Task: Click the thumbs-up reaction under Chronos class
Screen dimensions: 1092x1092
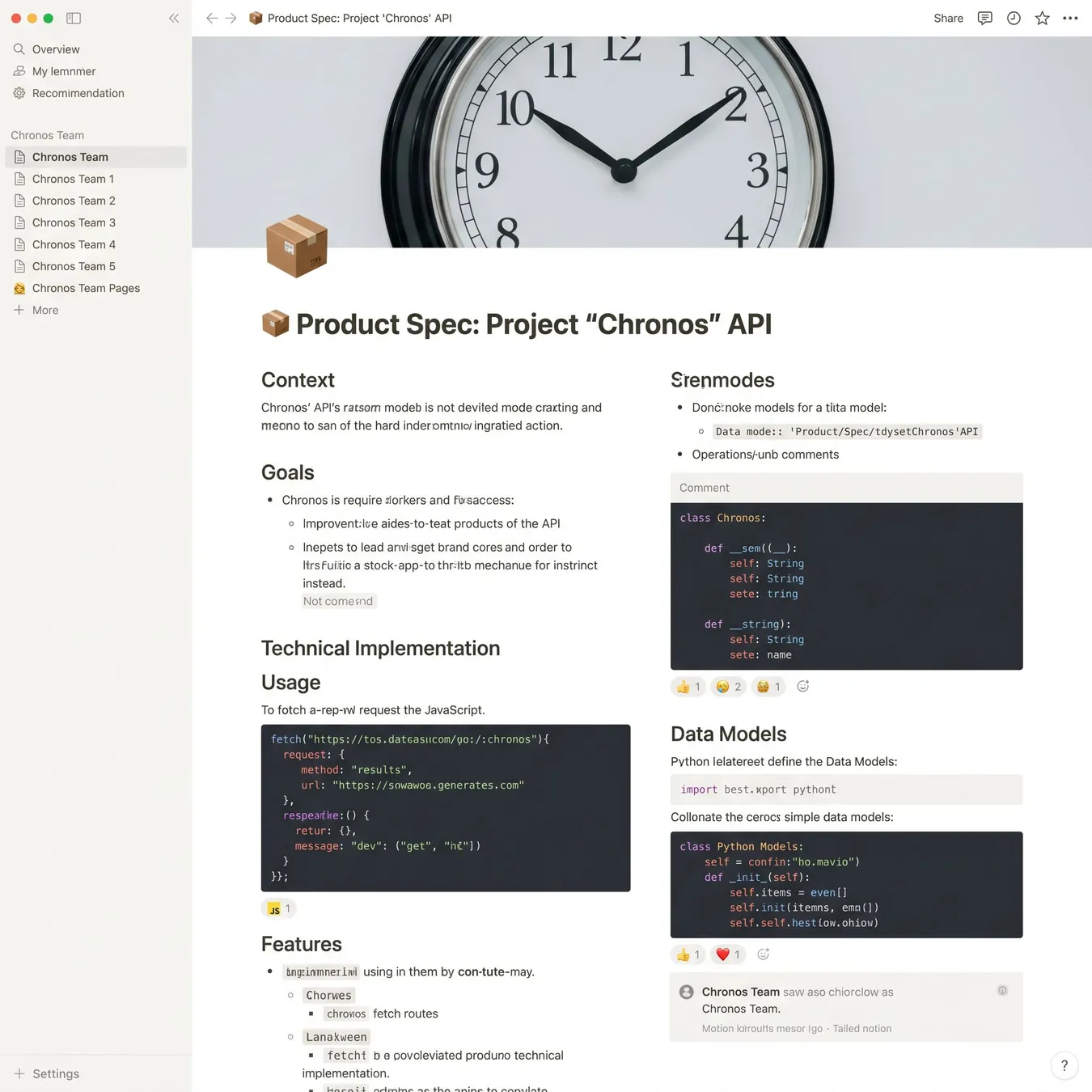Action: (x=688, y=687)
